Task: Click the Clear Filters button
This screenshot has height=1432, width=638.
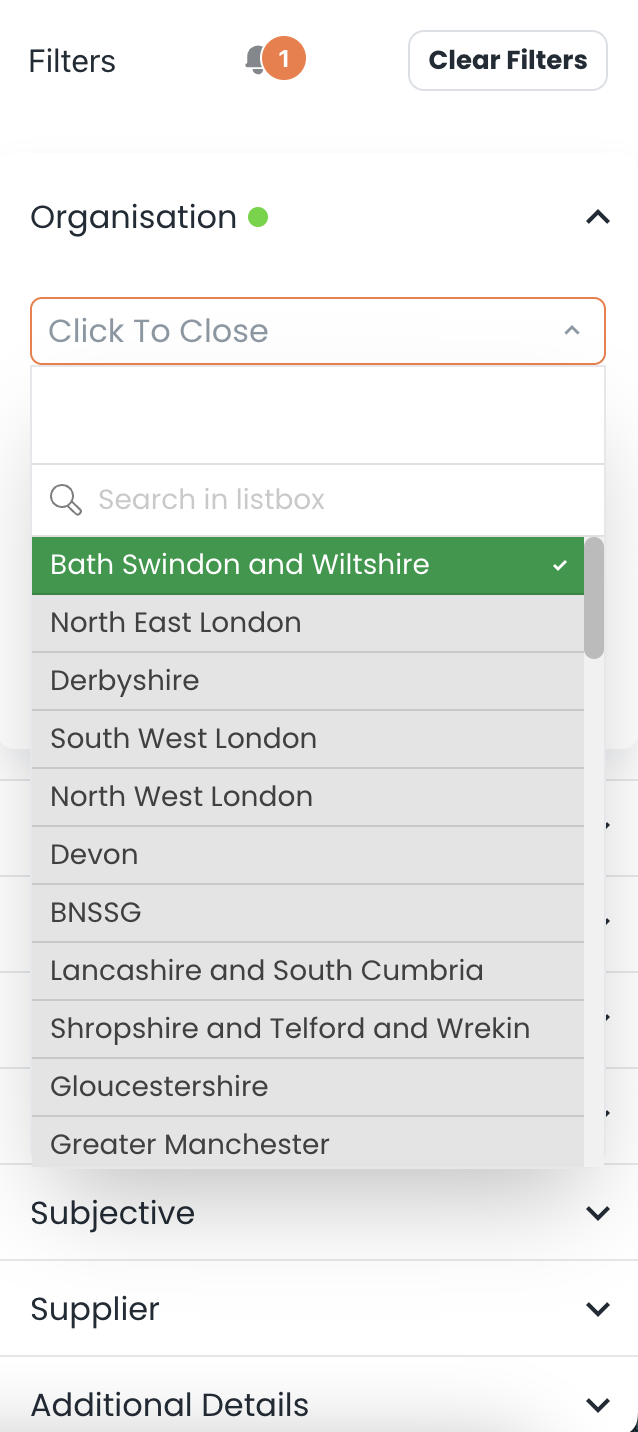Action: pos(508,60)
